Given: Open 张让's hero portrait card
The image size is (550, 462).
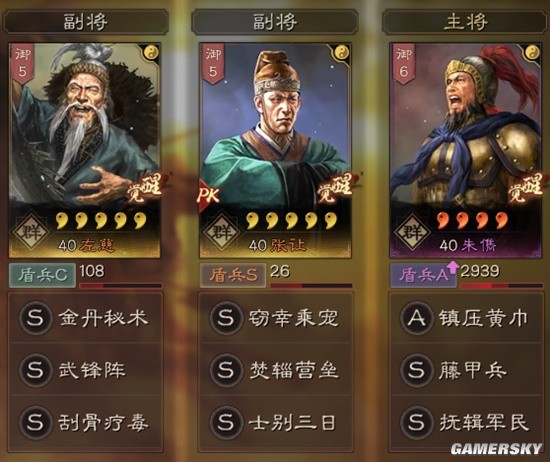Looking at the screenshot, I should coord(275,150).
